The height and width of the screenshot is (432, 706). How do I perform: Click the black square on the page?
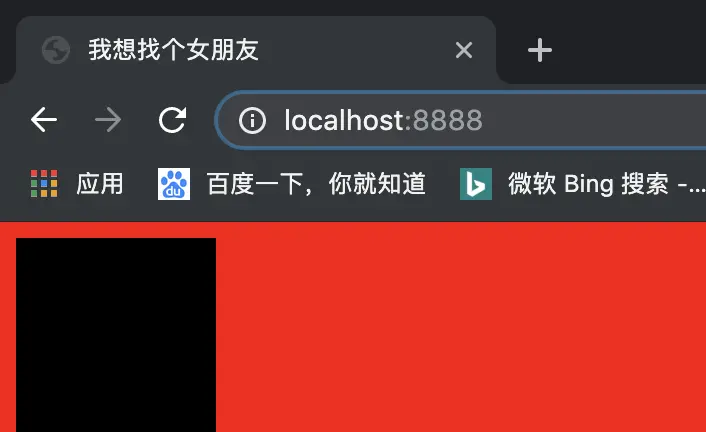click(x=116, y=335)
